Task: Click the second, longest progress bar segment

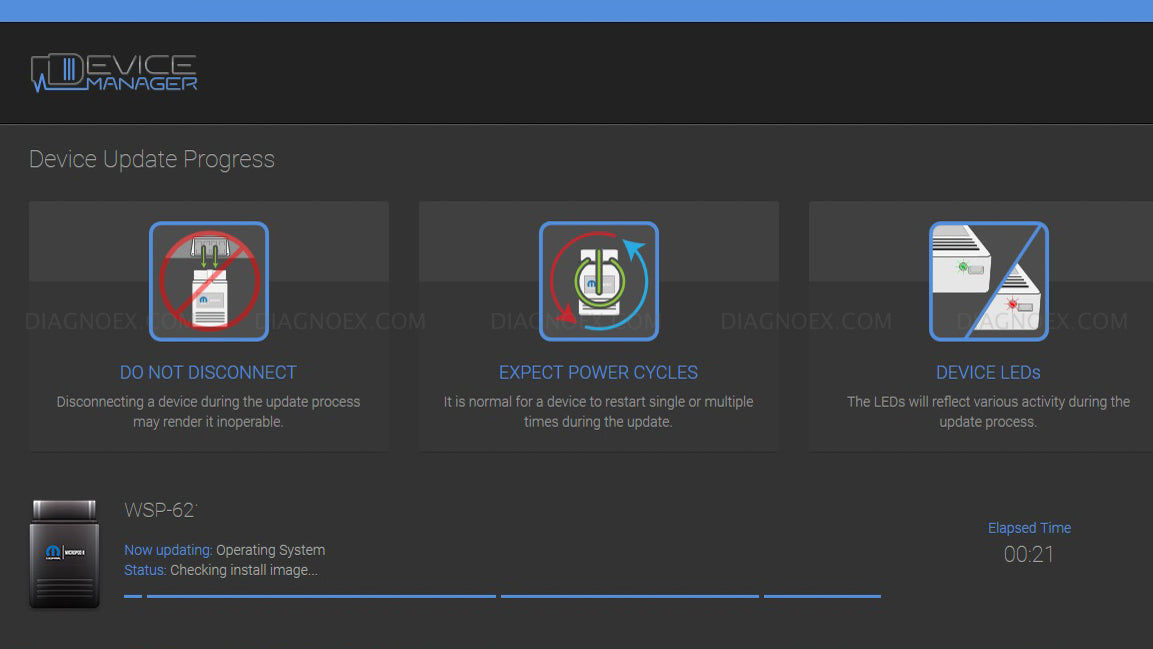Action: 321,596
